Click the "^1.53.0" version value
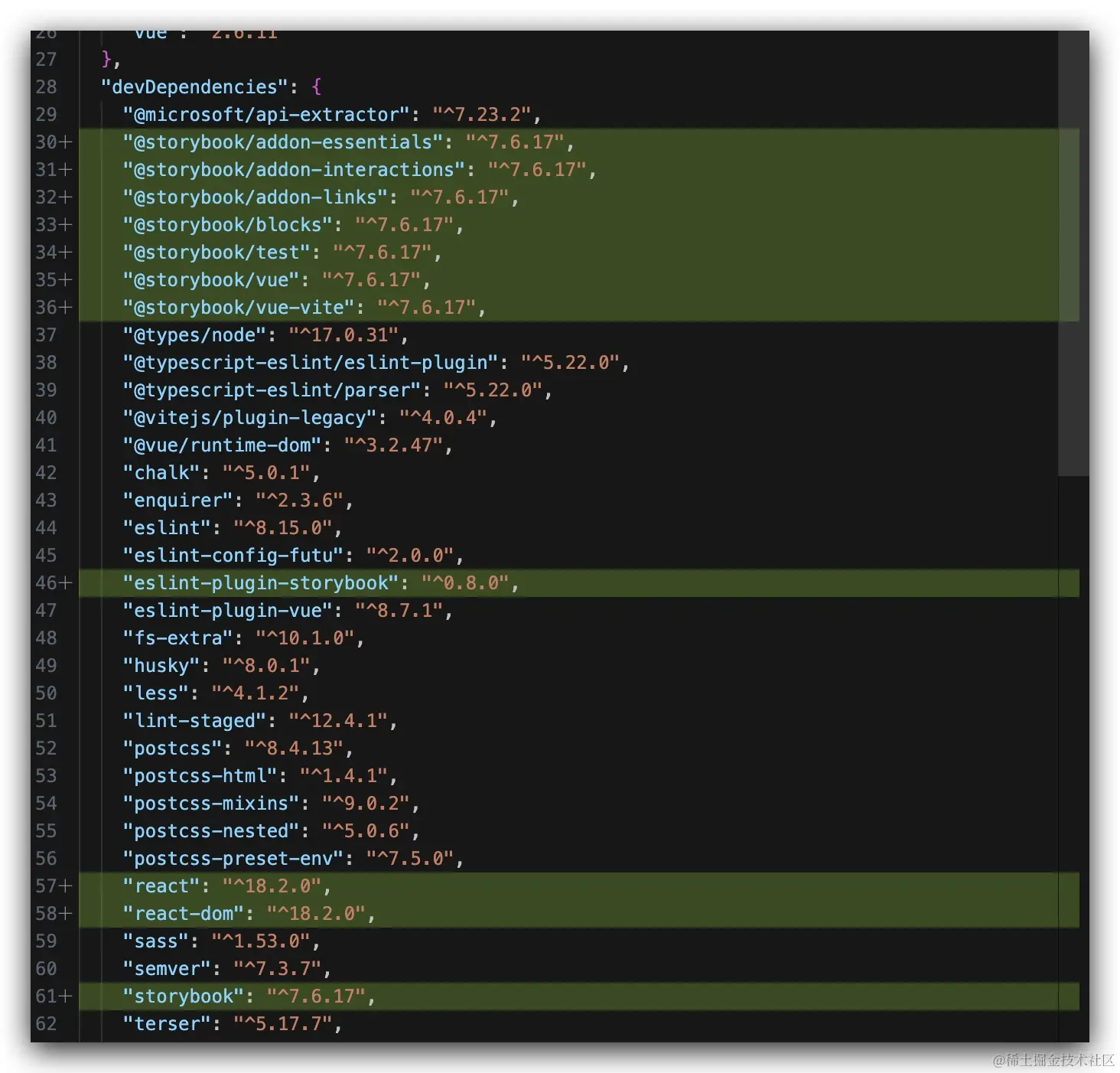1120x1073 pixels. pyautogui.click(x=260, y=941)
